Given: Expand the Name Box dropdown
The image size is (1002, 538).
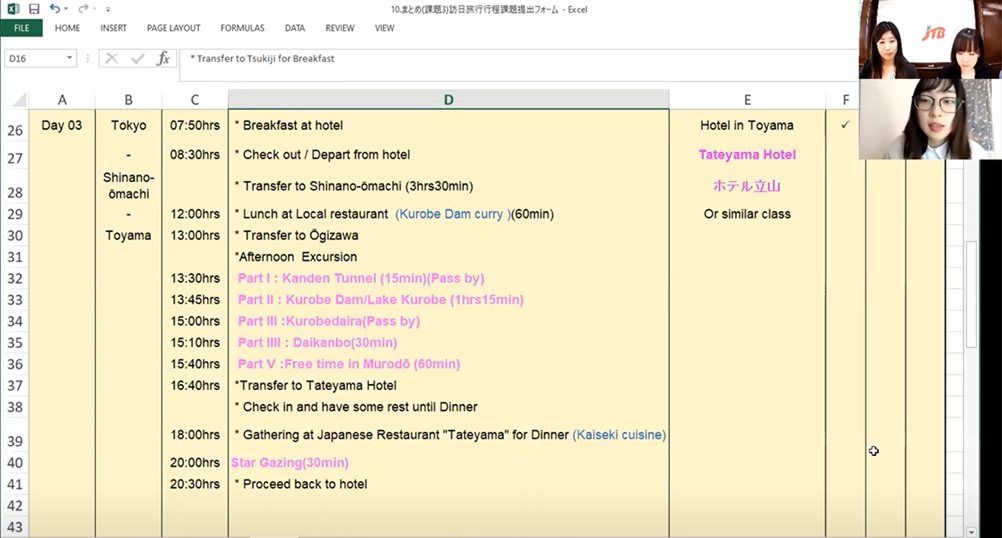Looking at the screenshot, I should click(x=70, y=59).
